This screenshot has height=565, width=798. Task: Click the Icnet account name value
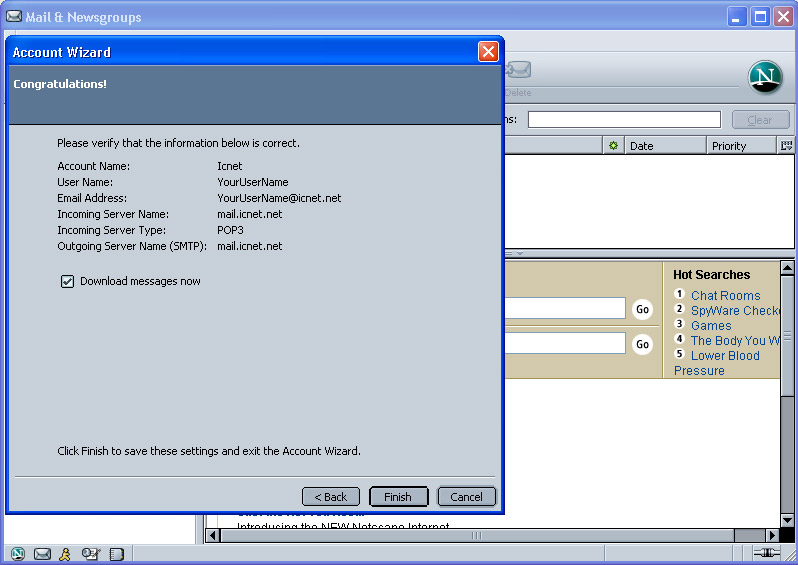(x=230, y=166)
